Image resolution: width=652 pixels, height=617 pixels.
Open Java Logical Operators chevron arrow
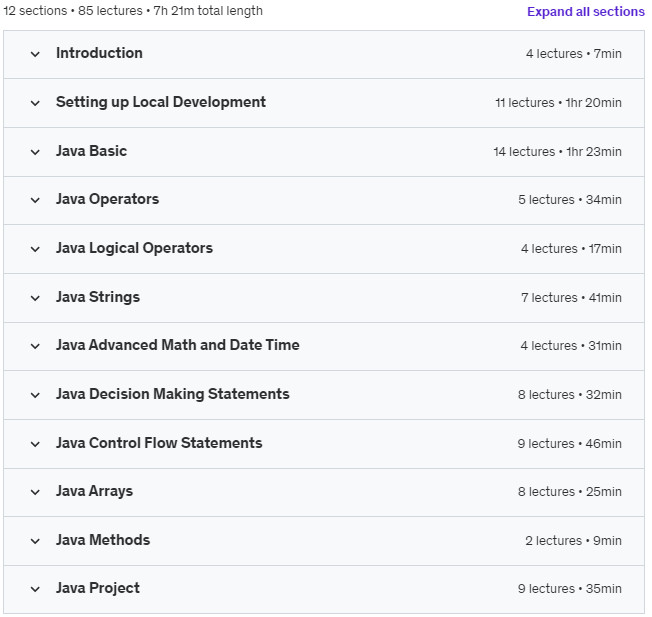[35, 249]
